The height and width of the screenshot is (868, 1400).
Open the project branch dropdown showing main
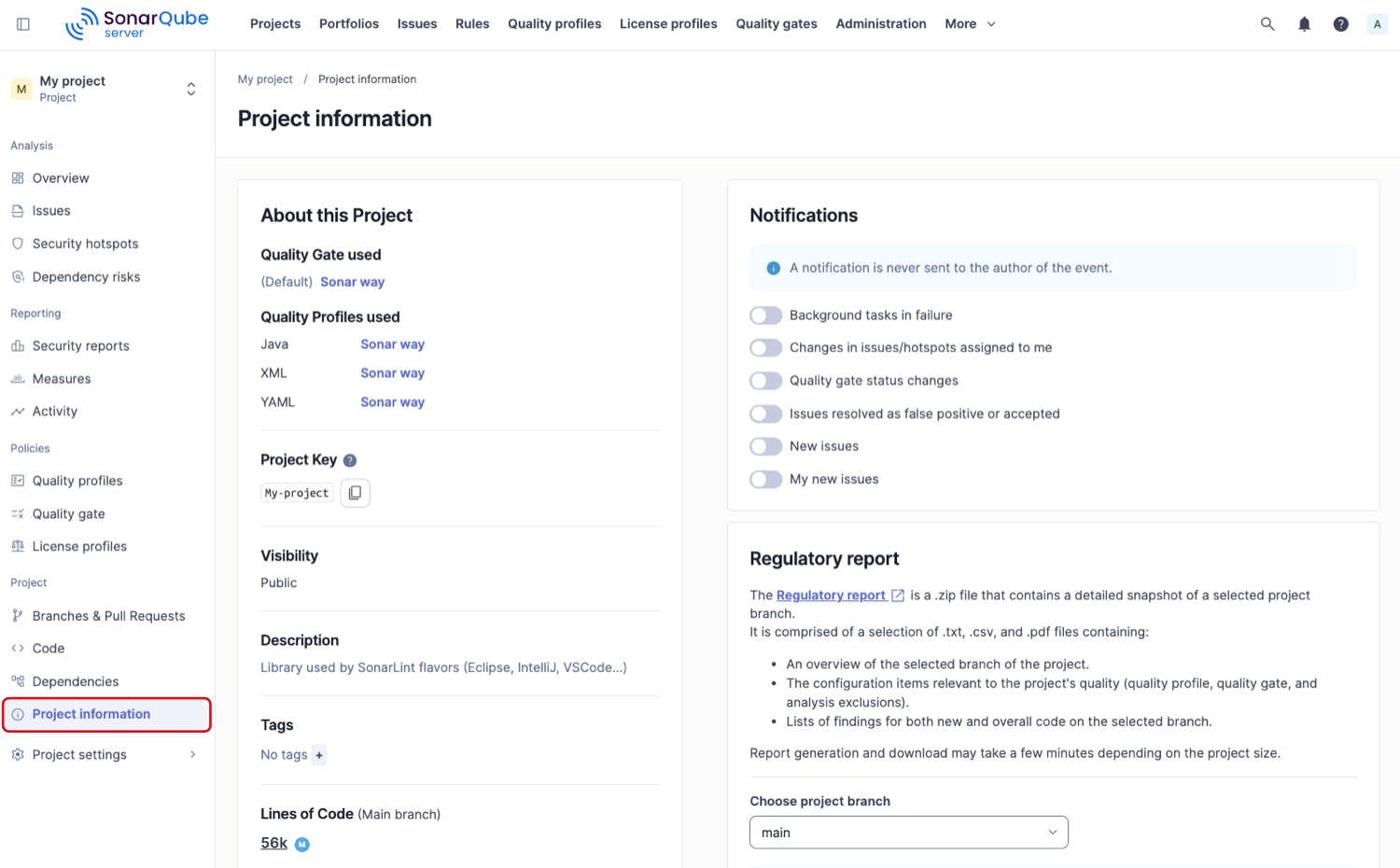[x=908, y=832]
